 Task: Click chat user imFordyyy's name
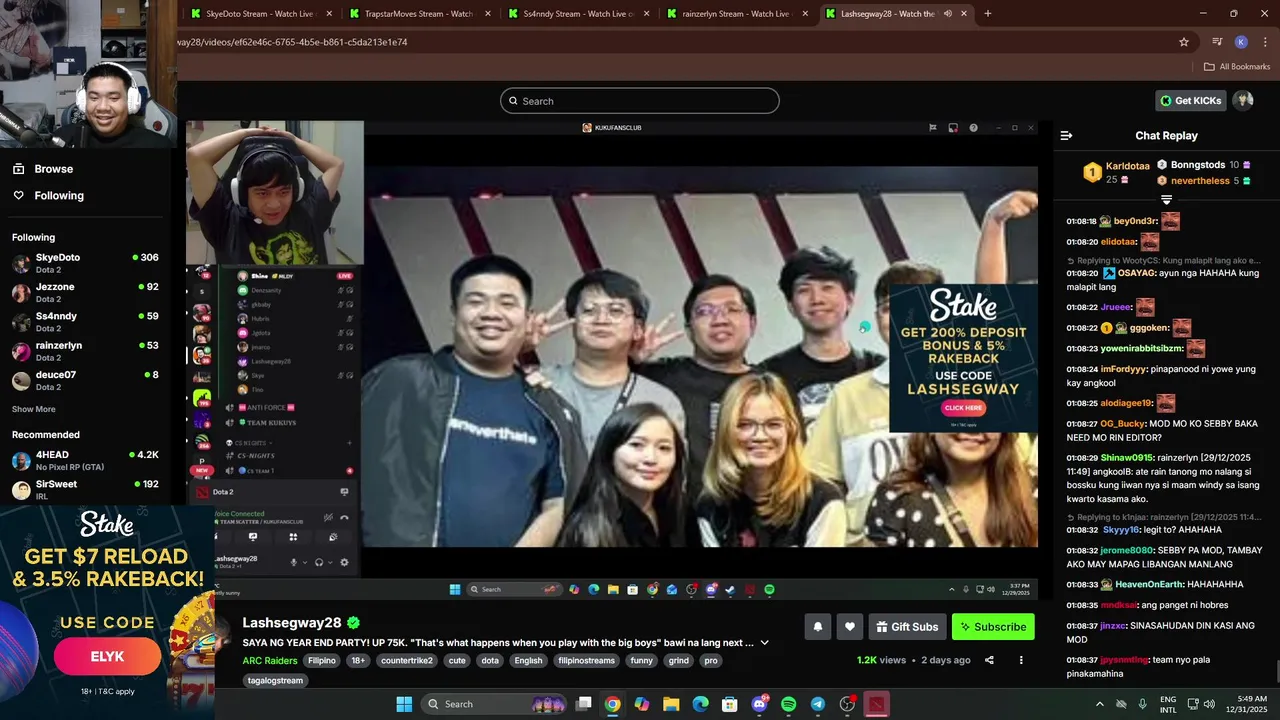pos(1124,369)
